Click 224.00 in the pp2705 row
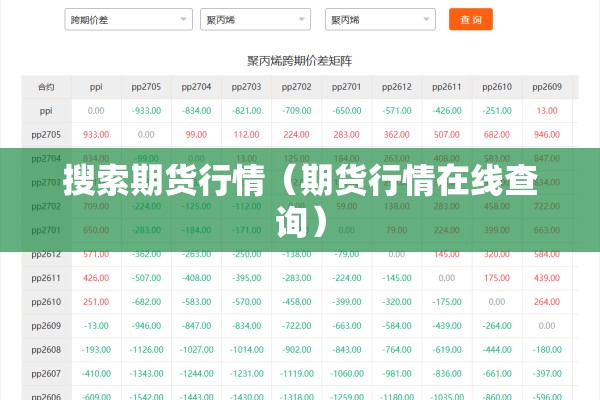 [297, 135]
